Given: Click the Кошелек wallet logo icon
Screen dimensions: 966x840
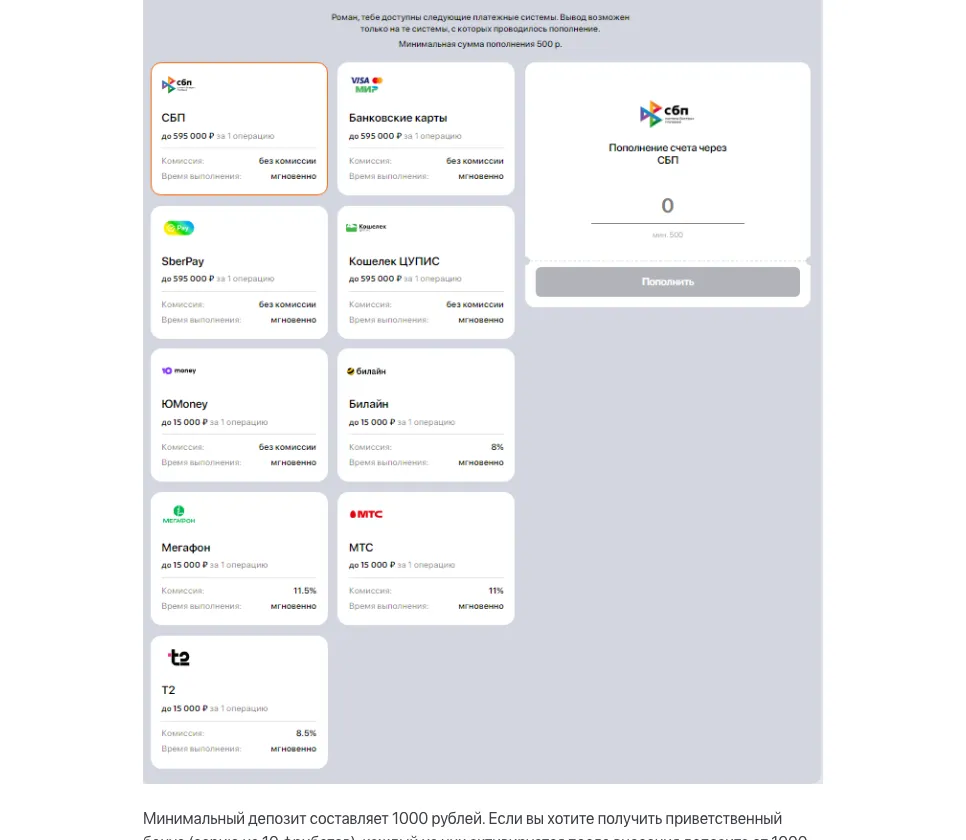Looking at the screenshot, I should (x=366, y=227).
